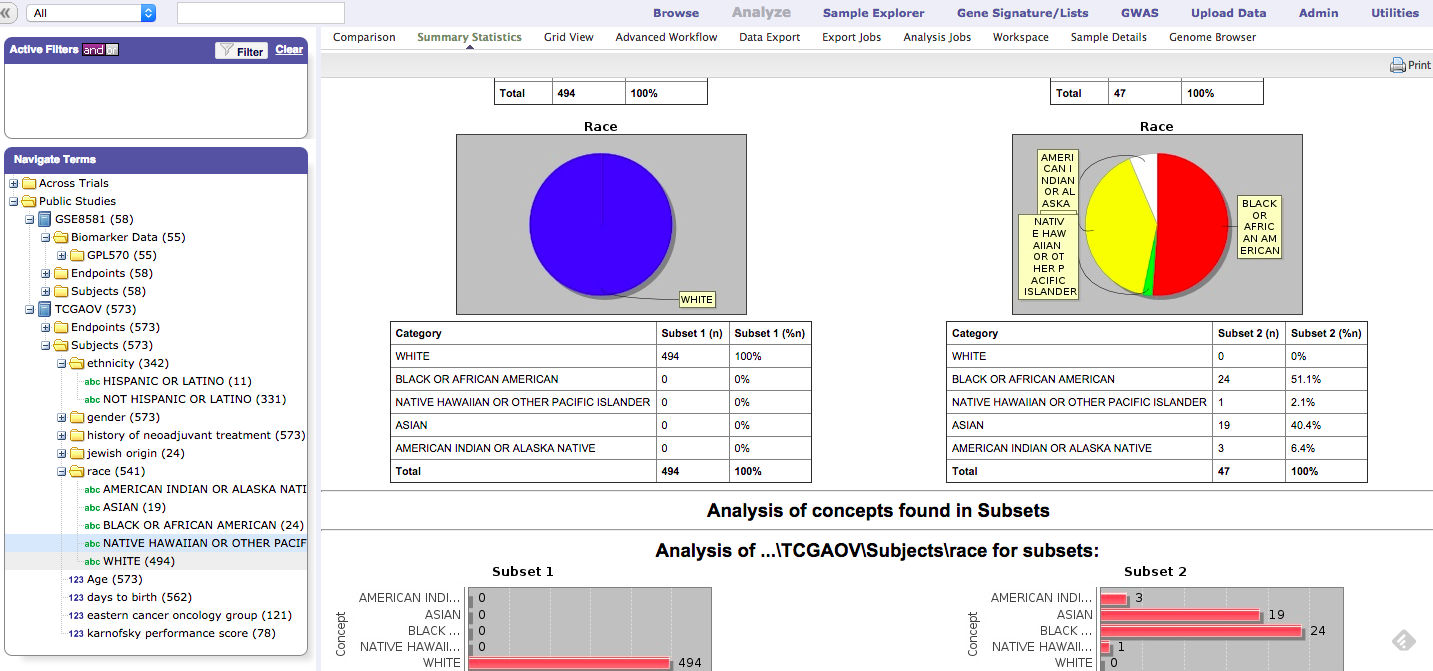Click the gender folder icon

coord(77,417)
